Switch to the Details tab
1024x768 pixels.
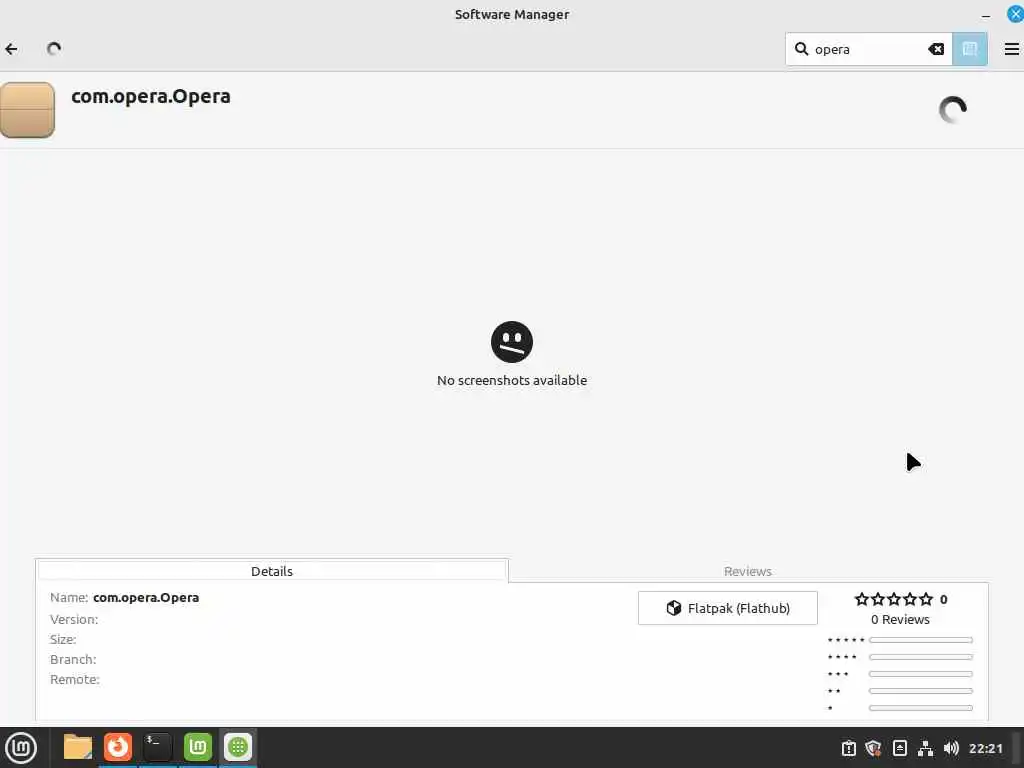pos(272,571)
